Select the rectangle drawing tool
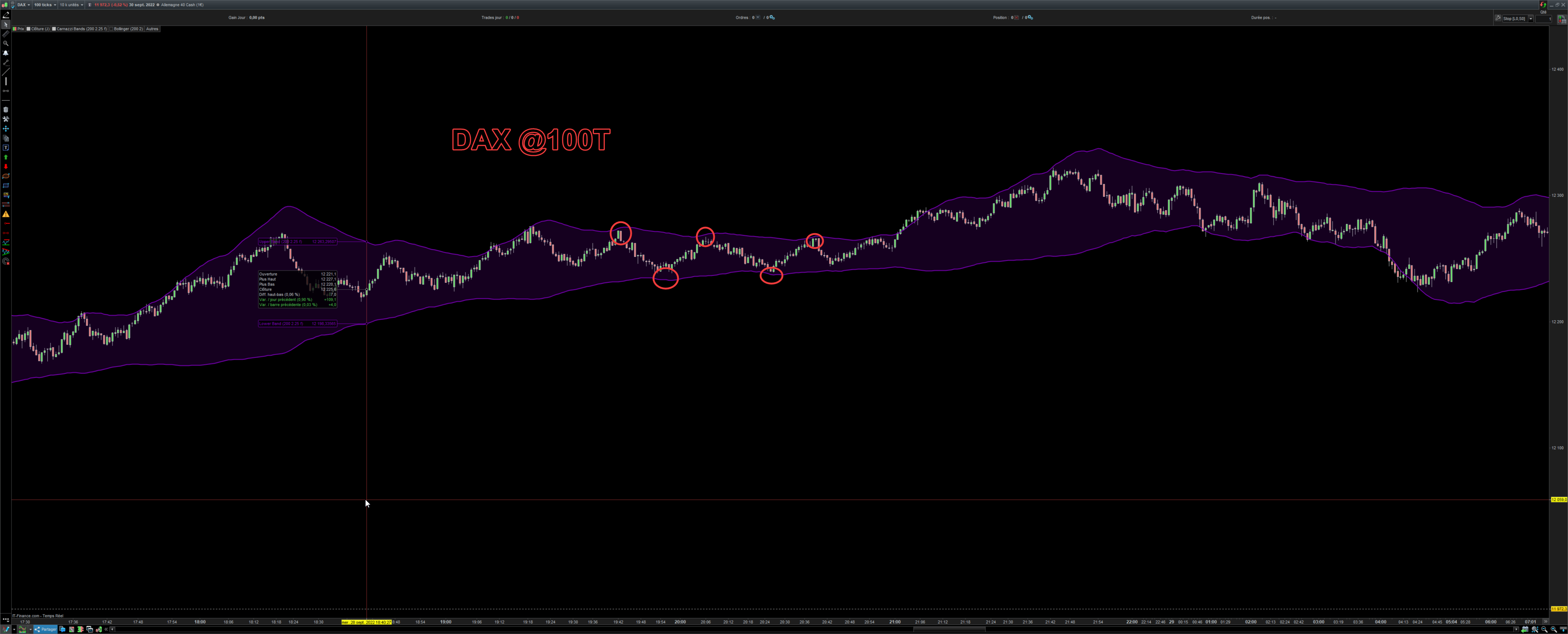The image size is (1568, 634). click(5, 185)
